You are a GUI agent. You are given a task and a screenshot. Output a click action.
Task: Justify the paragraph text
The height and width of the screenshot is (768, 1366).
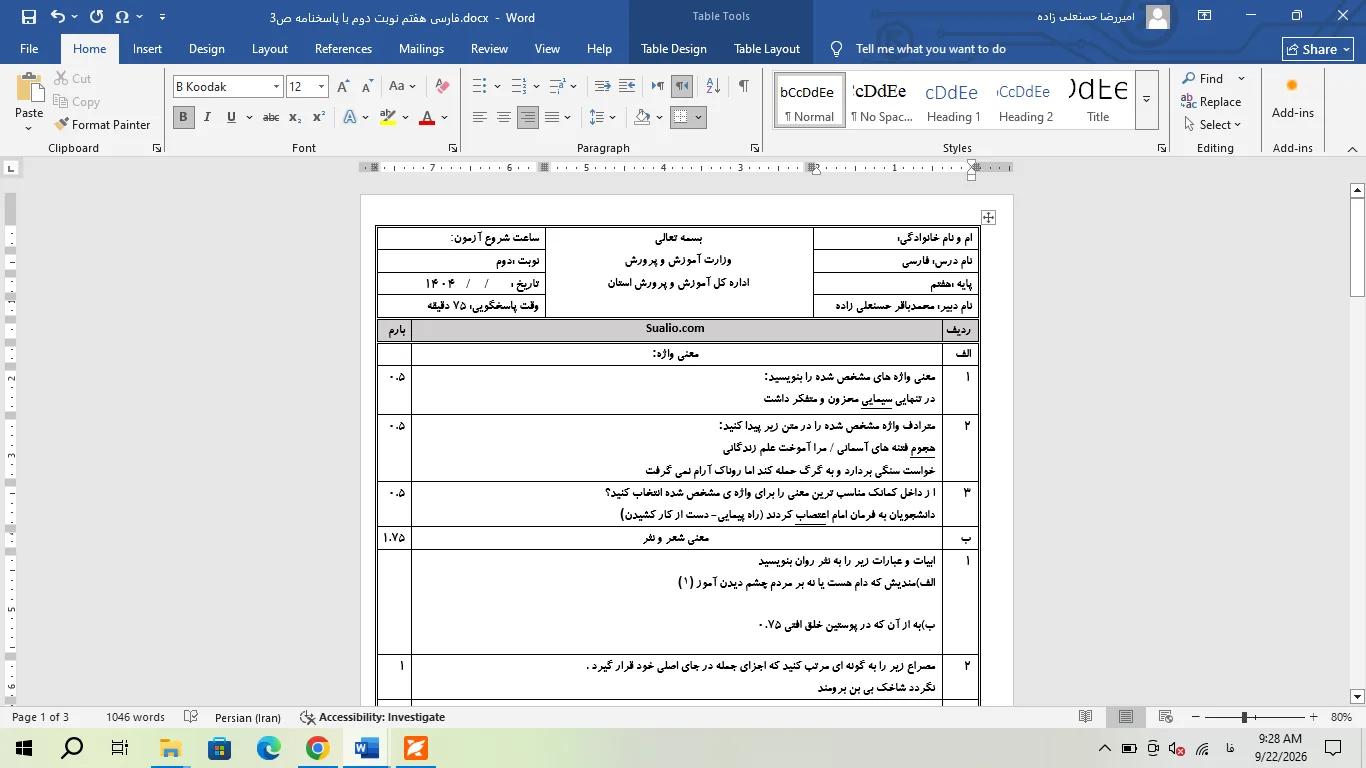552,117
